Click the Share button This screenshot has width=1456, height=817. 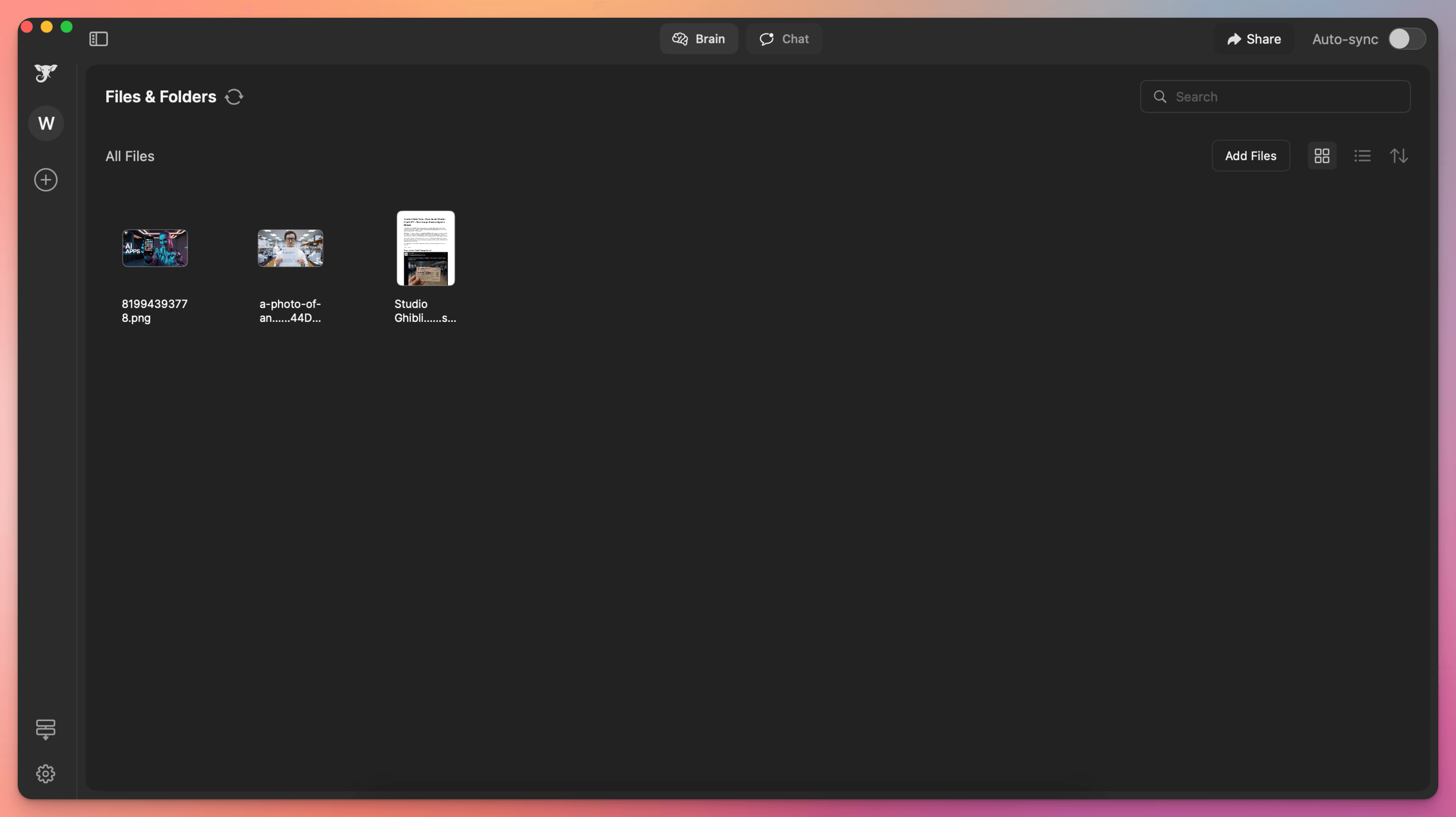(x=1254, y=39)
